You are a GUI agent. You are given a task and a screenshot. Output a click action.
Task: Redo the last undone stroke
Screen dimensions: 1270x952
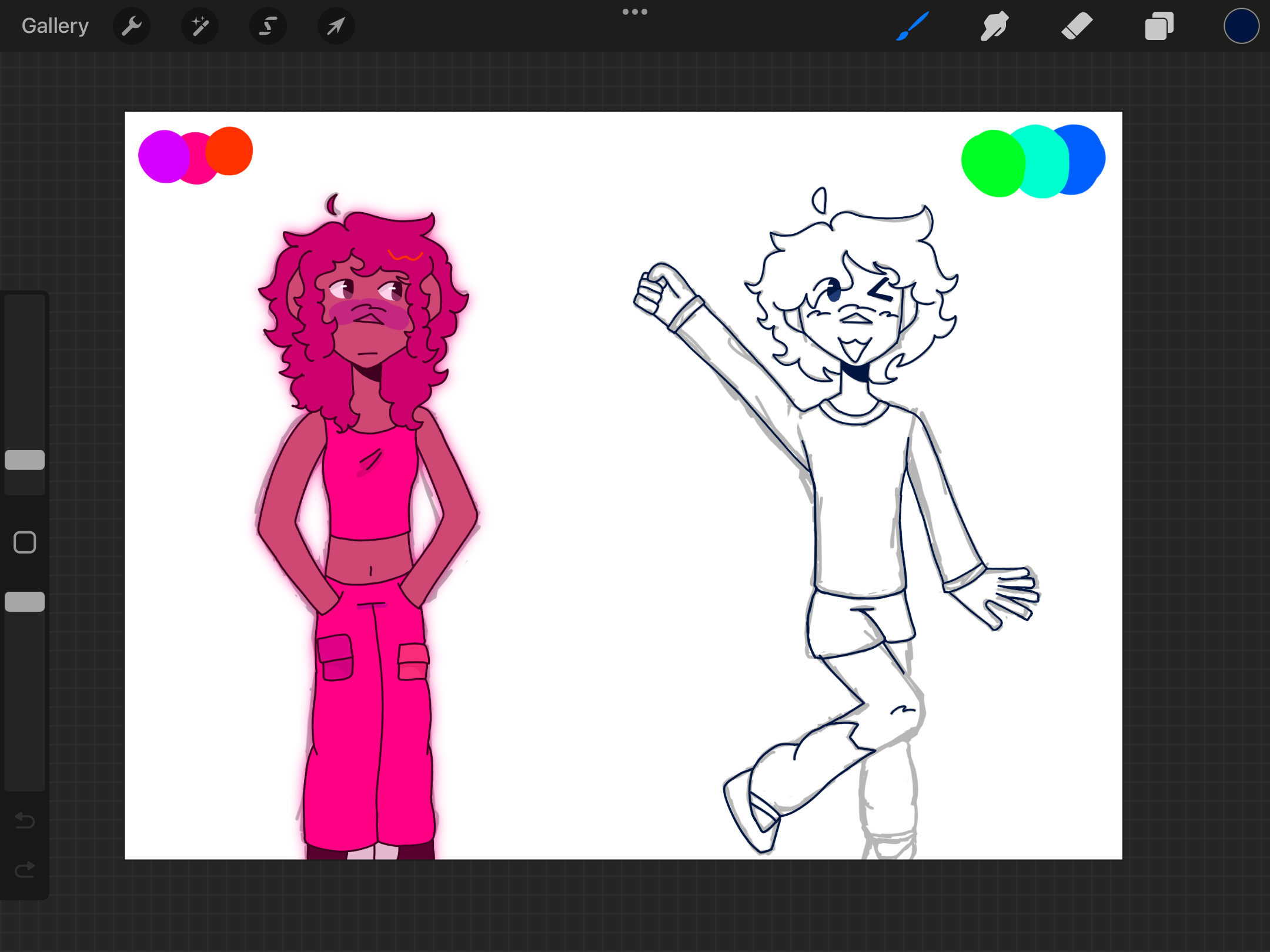pyautogui.click(x=25, y=869)
